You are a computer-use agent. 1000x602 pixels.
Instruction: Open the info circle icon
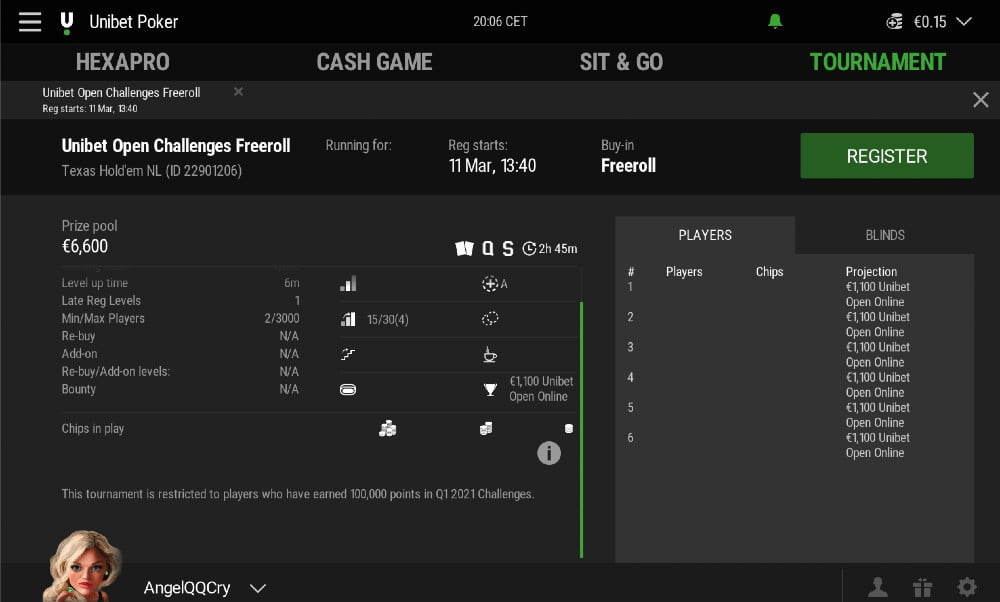point(548,453)
